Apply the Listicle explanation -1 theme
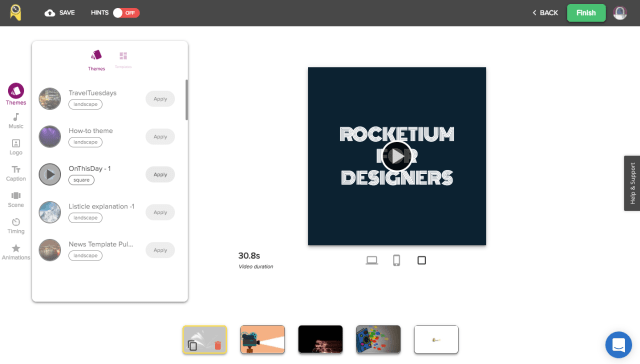This screenshot has height=364, width=640. coord(160,212)
